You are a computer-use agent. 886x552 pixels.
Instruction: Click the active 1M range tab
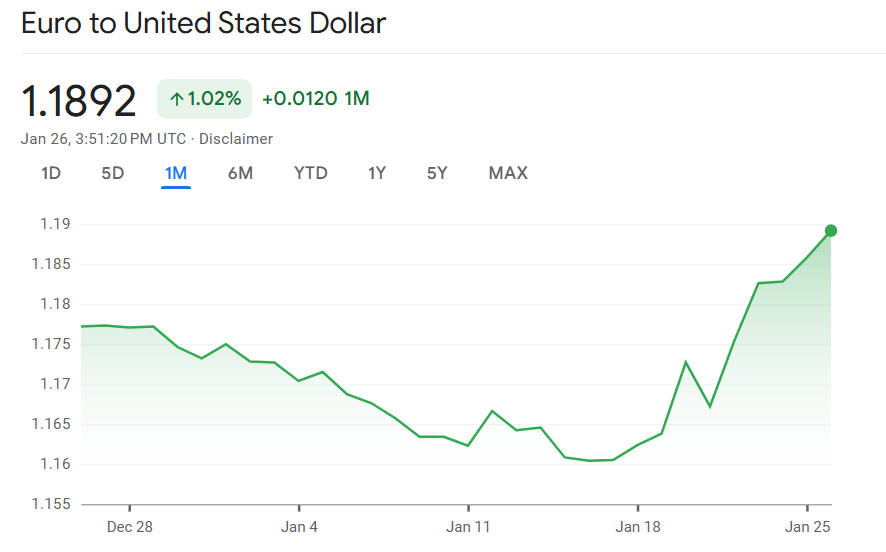click(x=176, y=173)
